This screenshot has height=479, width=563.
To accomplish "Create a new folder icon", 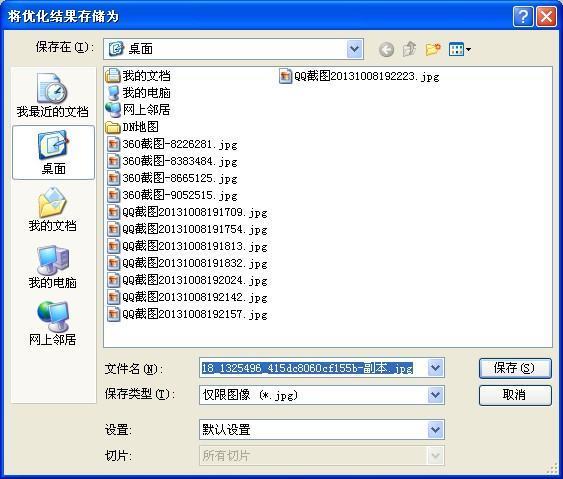I will 433,49.
